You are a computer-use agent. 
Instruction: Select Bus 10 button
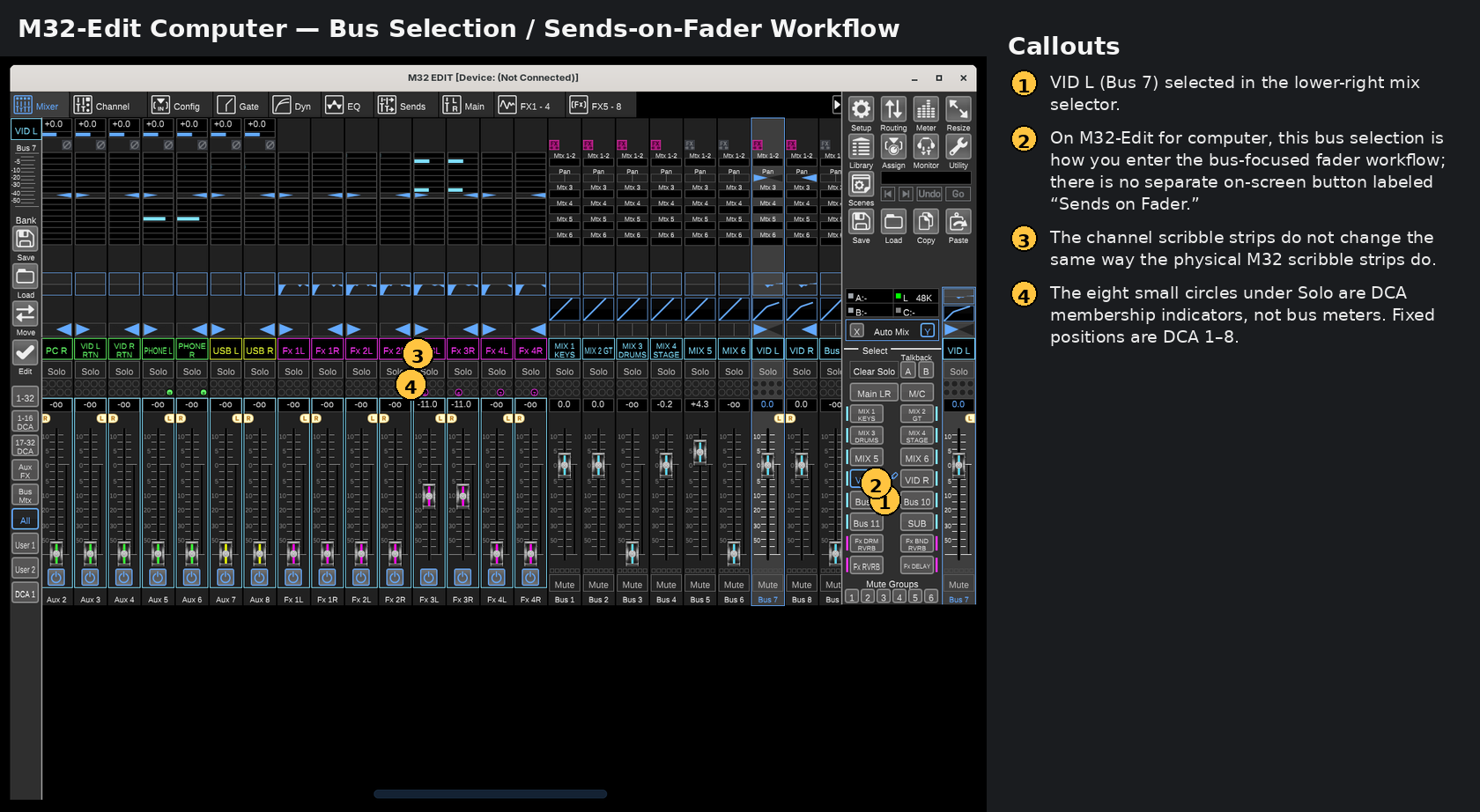click(x=917, y=501)
